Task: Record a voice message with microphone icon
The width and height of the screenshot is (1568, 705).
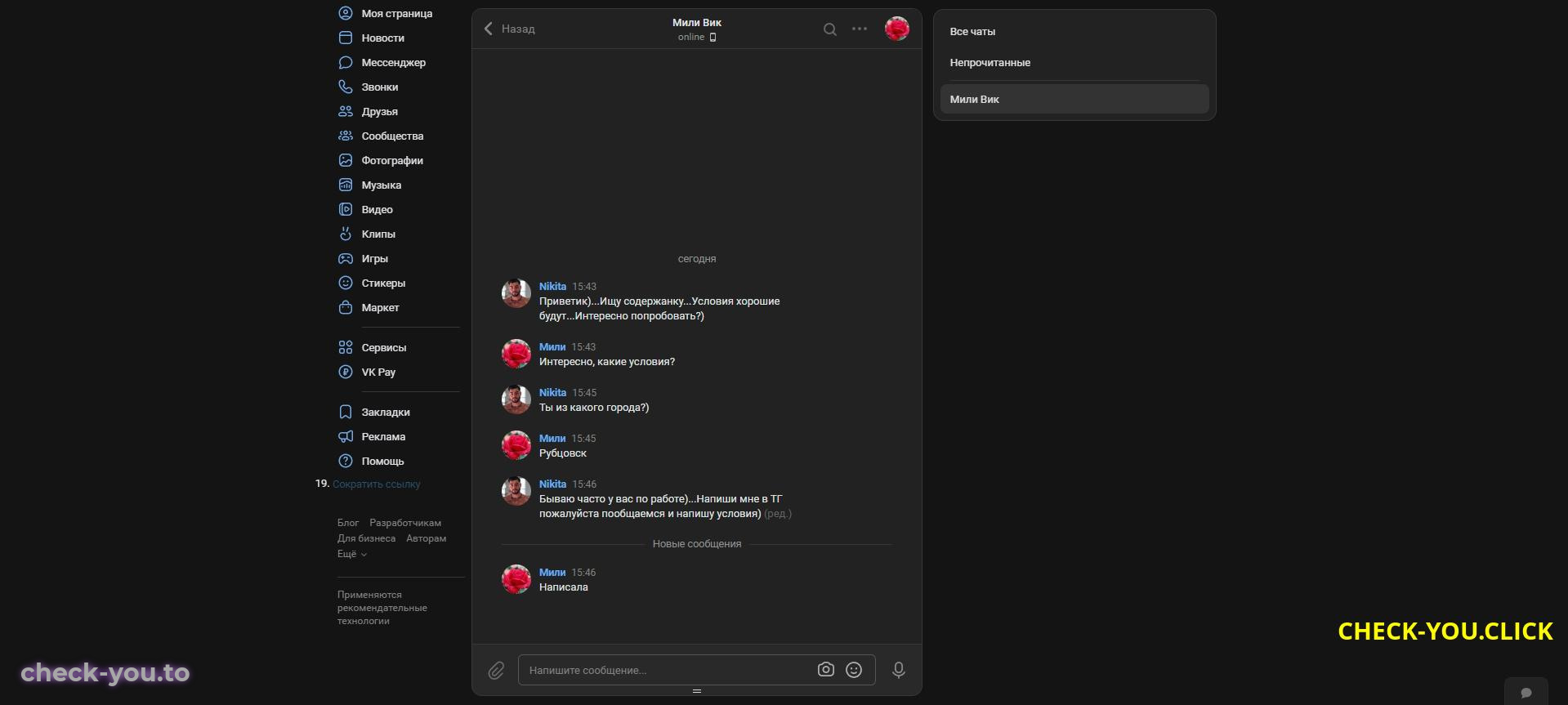Action: click(x=899, y=670)
